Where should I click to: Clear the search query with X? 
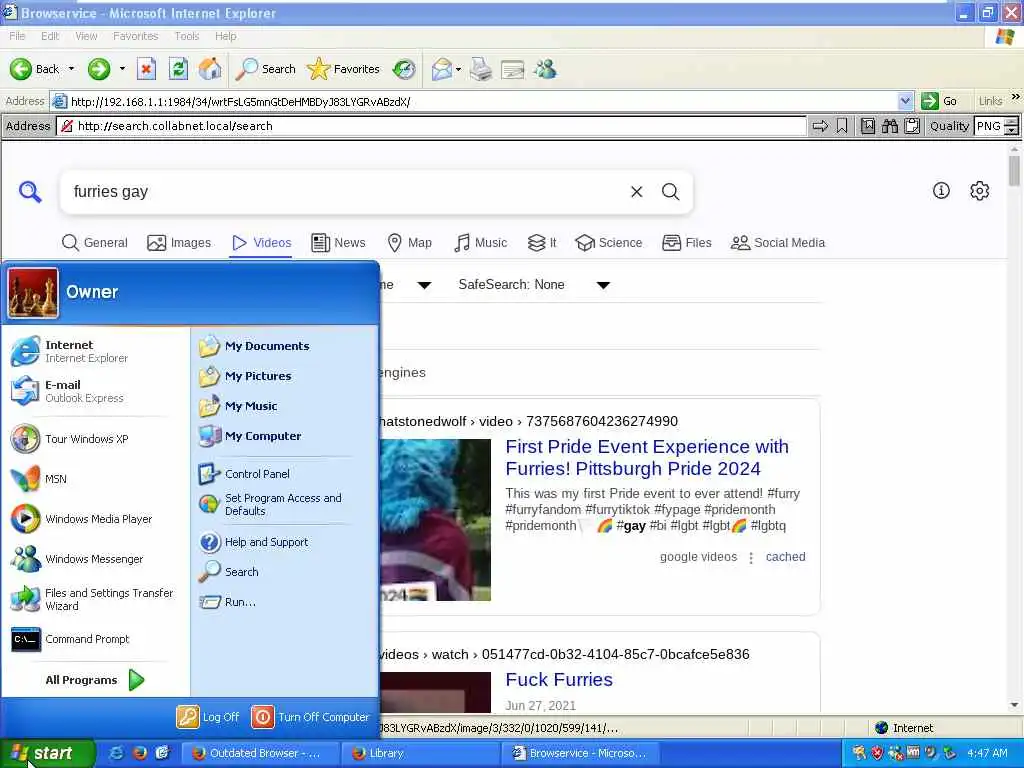click(x=636, y=191)
